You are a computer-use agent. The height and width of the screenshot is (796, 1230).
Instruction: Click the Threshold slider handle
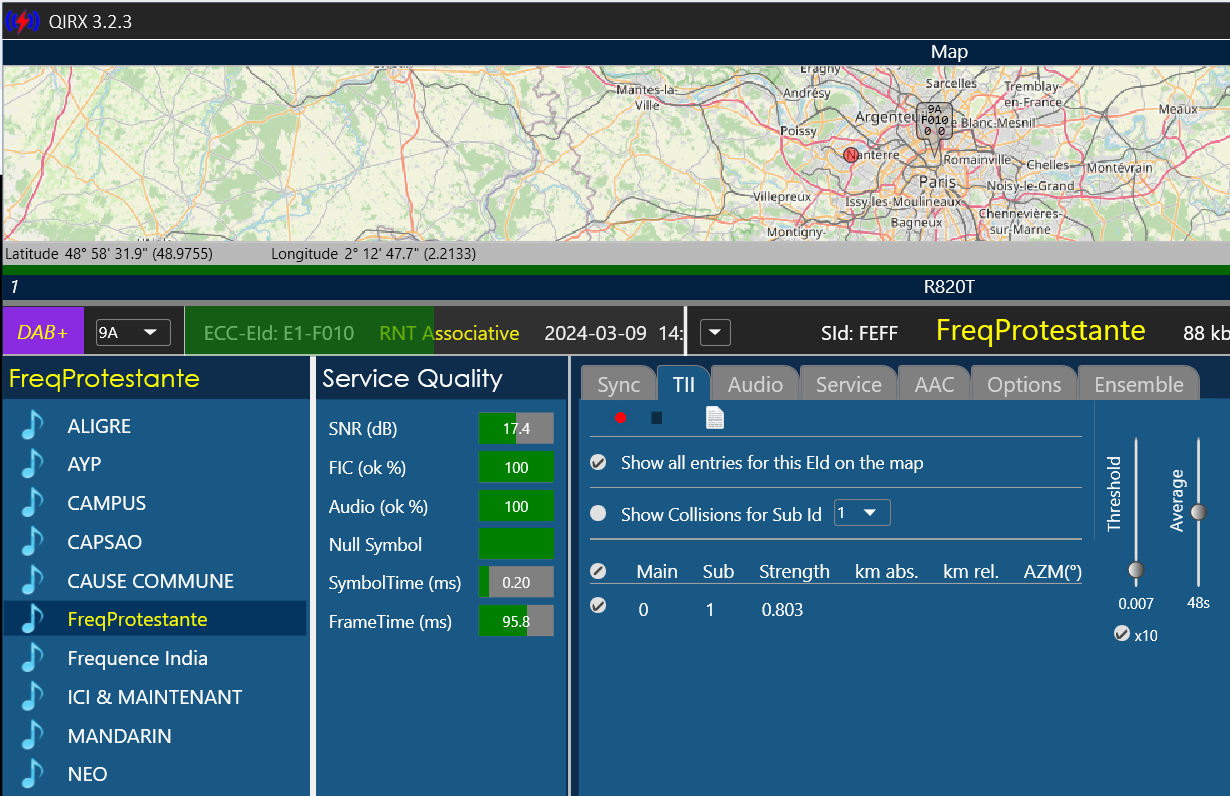point(1135,571)
